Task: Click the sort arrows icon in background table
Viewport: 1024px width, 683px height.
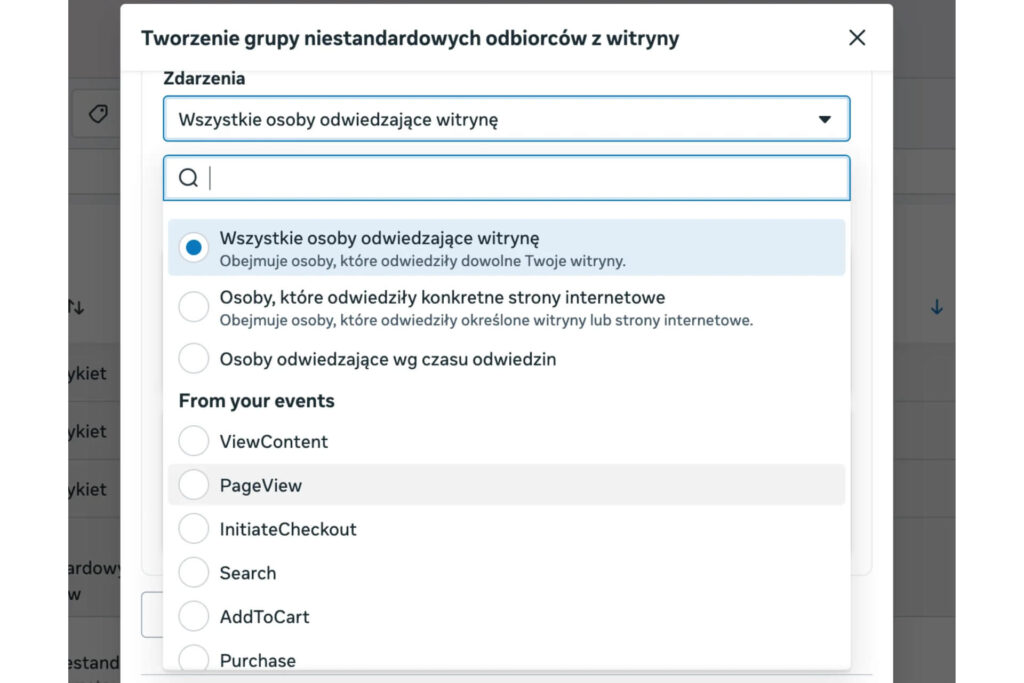Action: pyautogui.click(x=76, y=306)
